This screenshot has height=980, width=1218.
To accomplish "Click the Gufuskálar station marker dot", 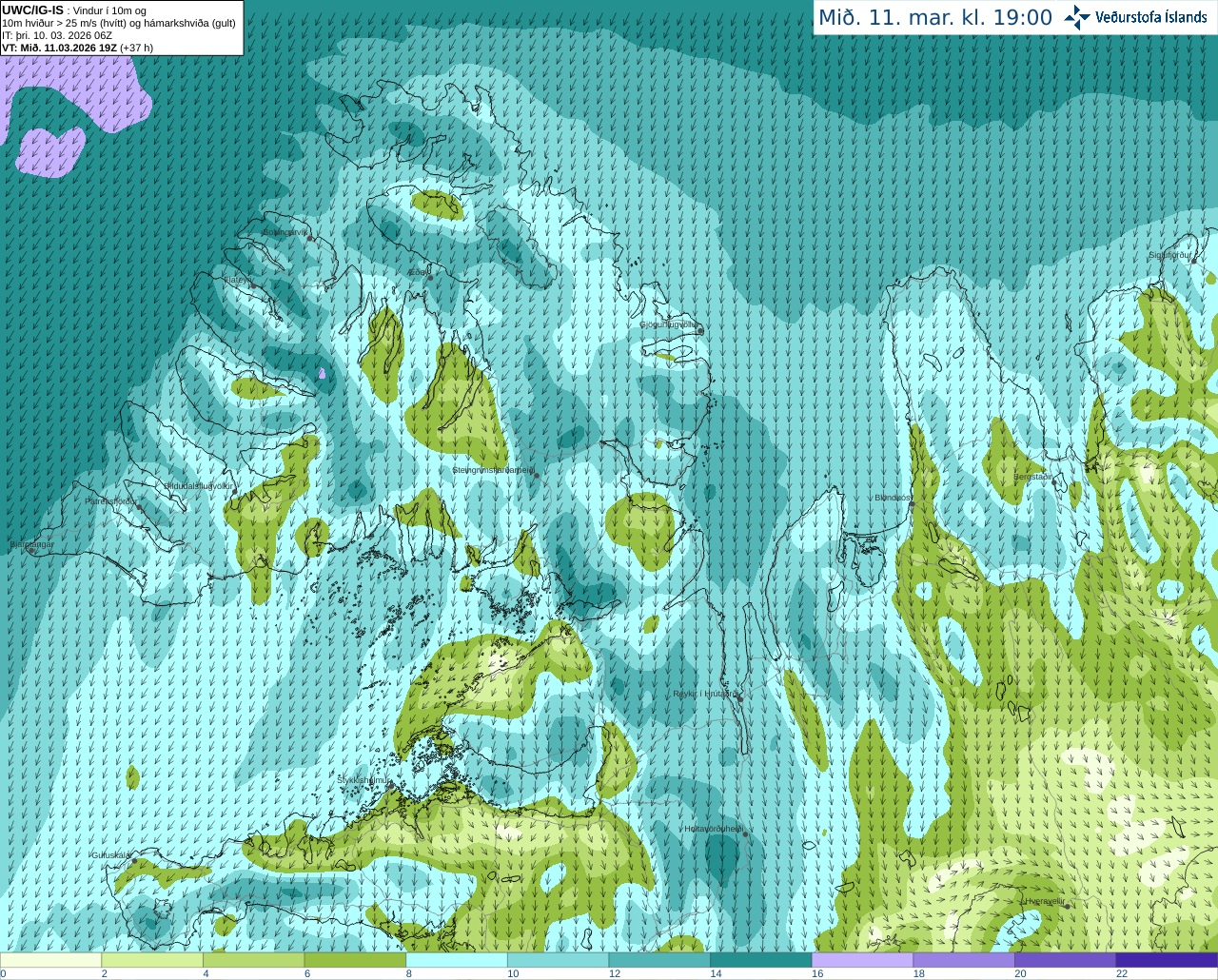I will coord(134,861).
